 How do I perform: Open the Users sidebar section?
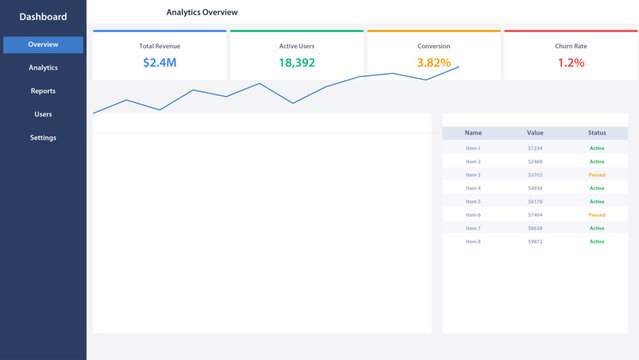(43, 114)
